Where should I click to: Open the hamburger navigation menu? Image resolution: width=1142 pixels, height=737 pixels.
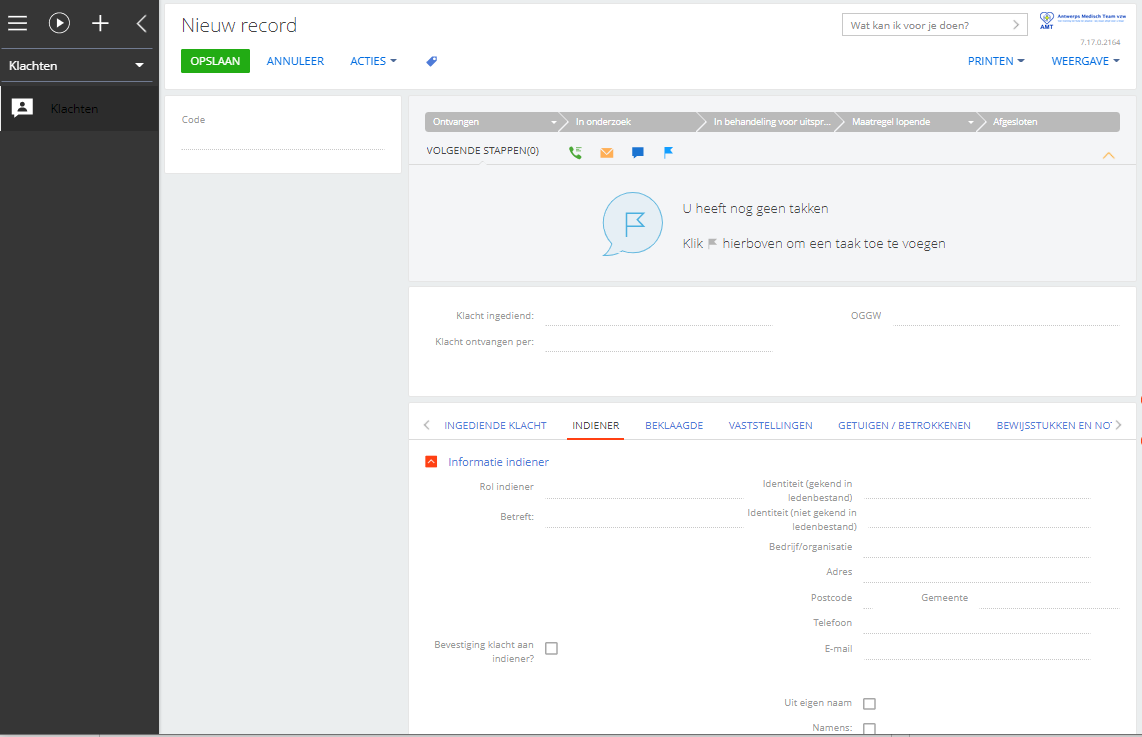17,23
